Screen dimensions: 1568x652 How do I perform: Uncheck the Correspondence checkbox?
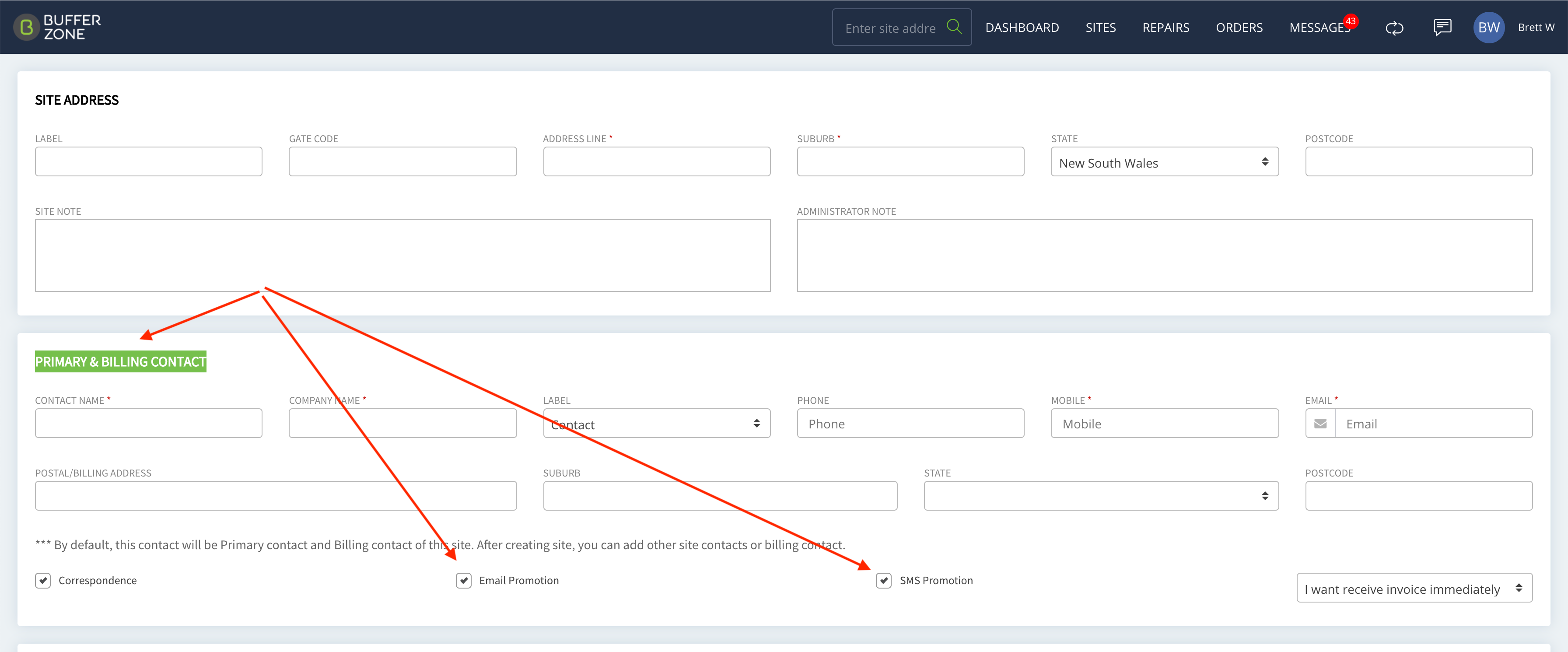43,580
